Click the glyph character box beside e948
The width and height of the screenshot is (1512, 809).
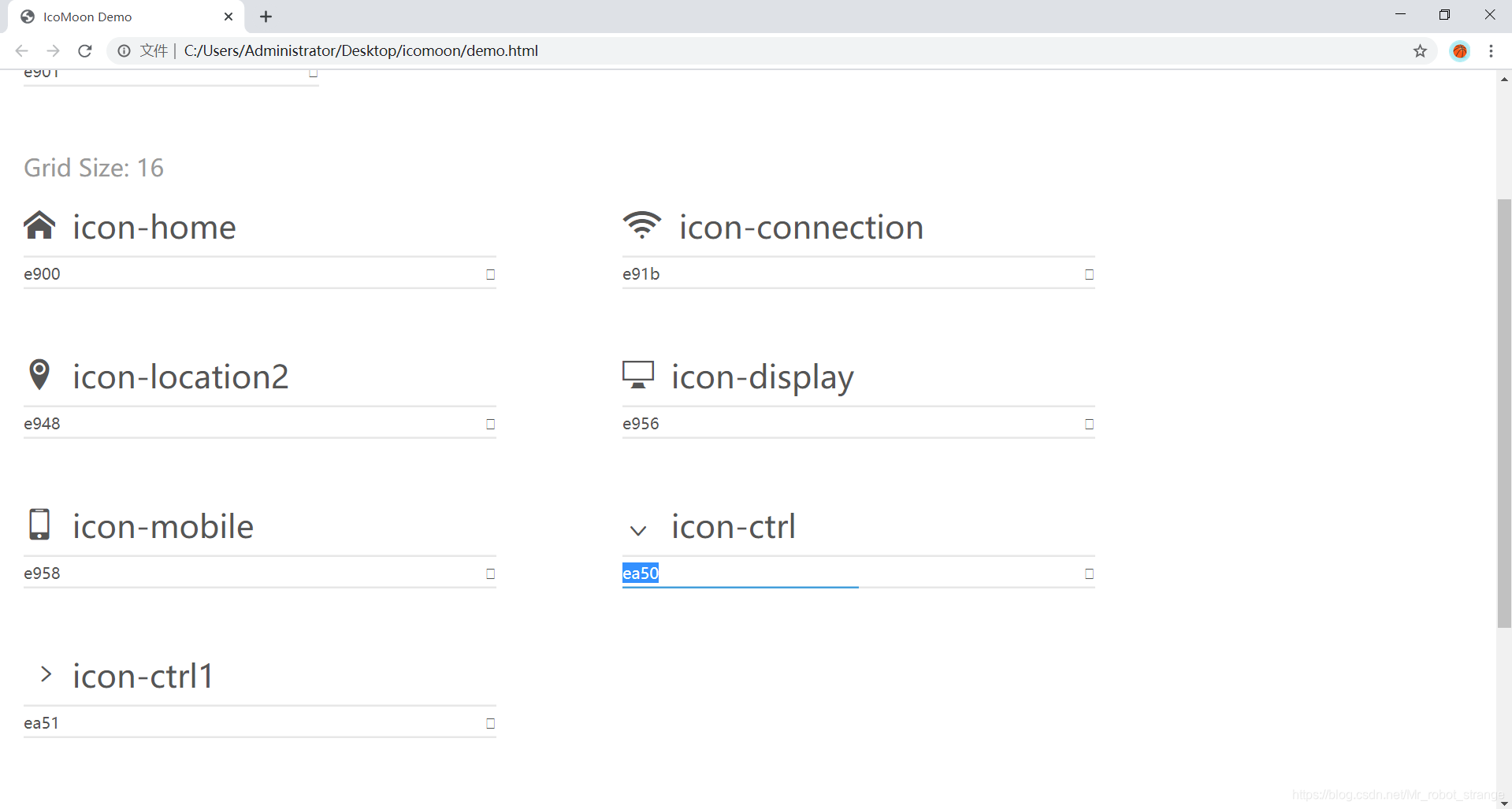490,424
